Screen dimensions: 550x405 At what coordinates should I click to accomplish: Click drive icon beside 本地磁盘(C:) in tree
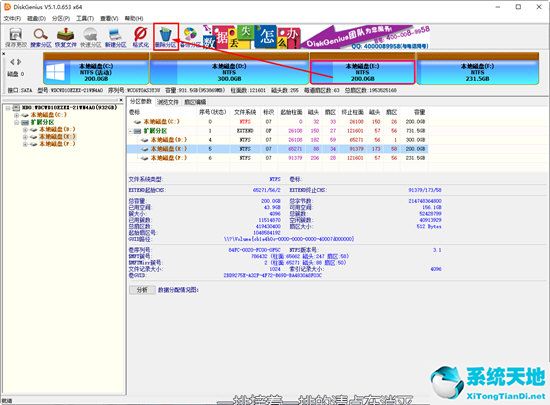click(x=25, y=115)
